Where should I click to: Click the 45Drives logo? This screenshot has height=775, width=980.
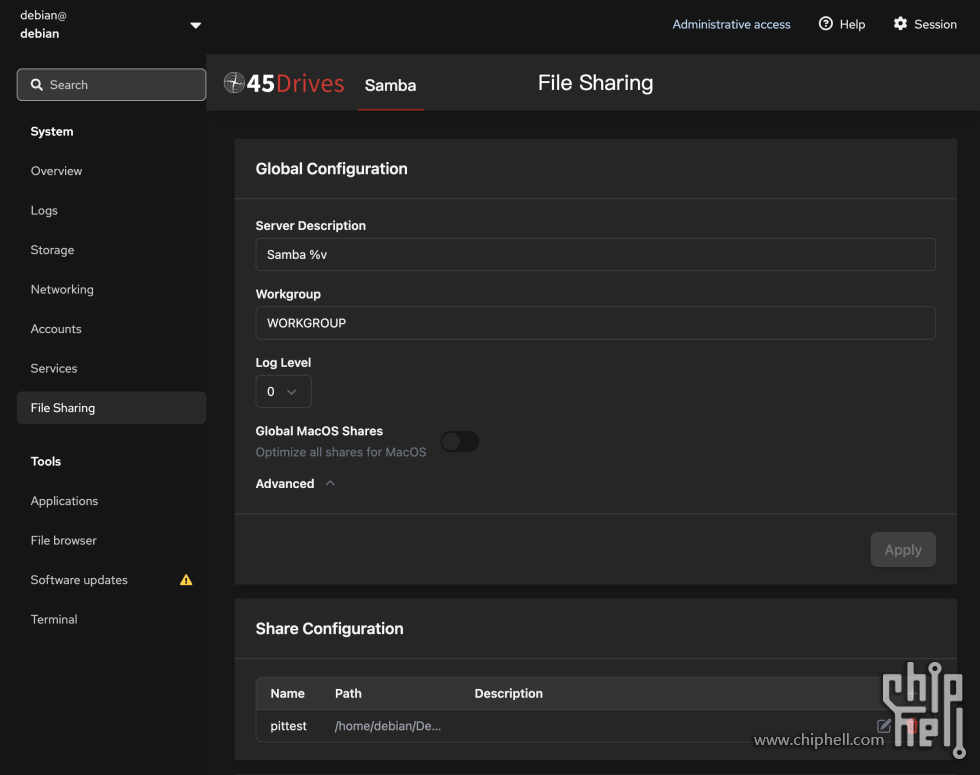pos(284,83)
